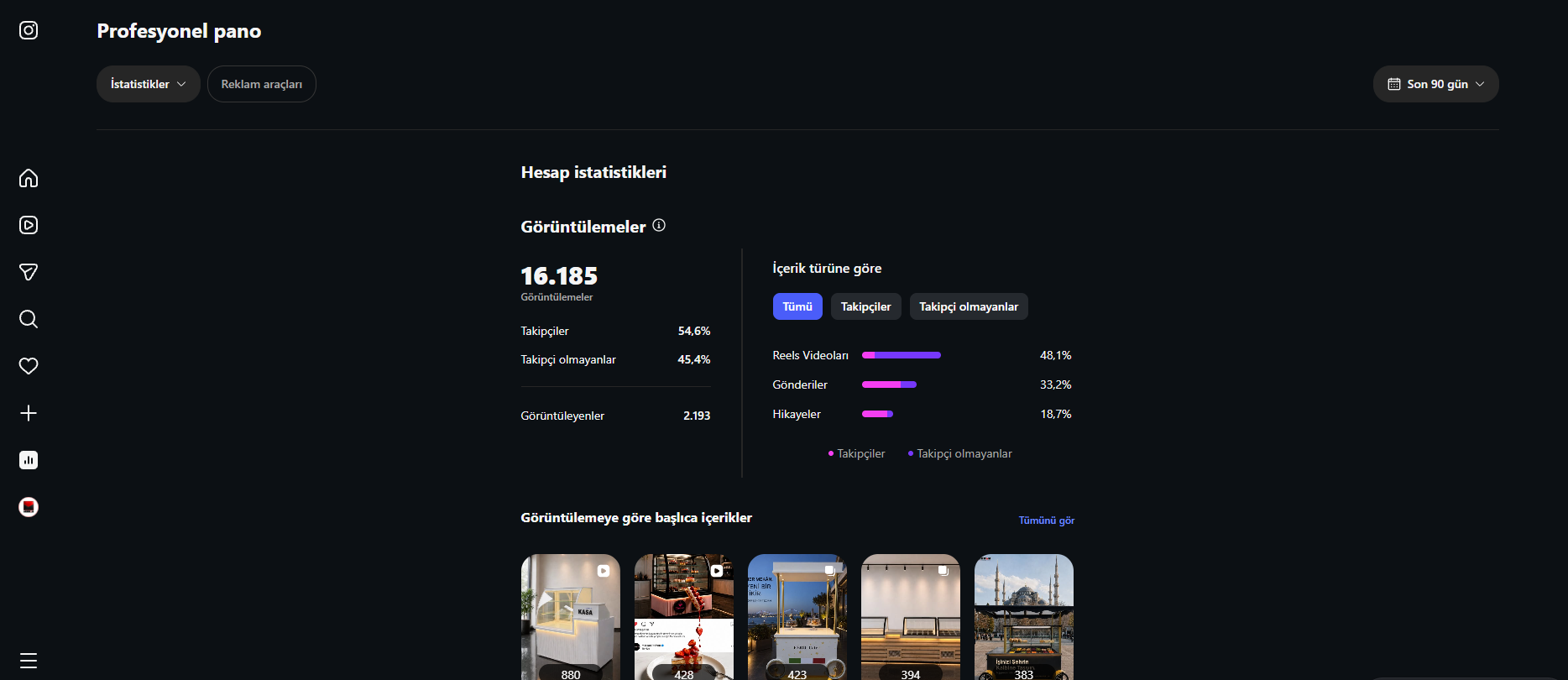Click the Hesap istatistikleri heading

click(x=593, y=172)
